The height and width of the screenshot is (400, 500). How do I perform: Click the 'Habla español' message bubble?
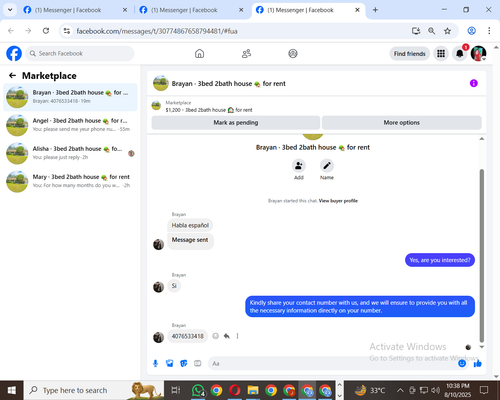190,225
